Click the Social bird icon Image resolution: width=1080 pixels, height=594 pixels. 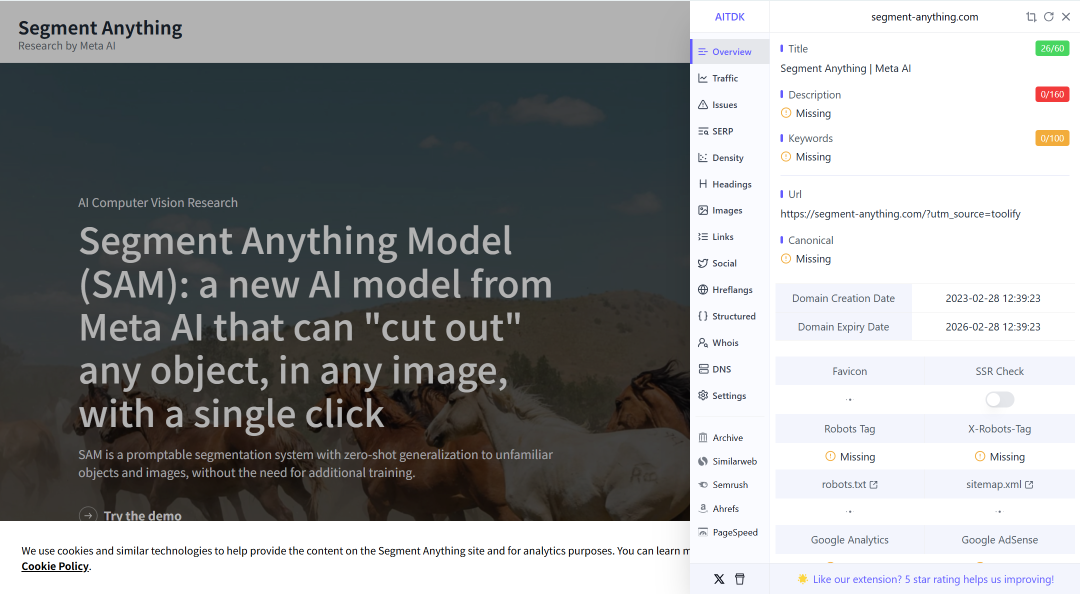point(703,263)
